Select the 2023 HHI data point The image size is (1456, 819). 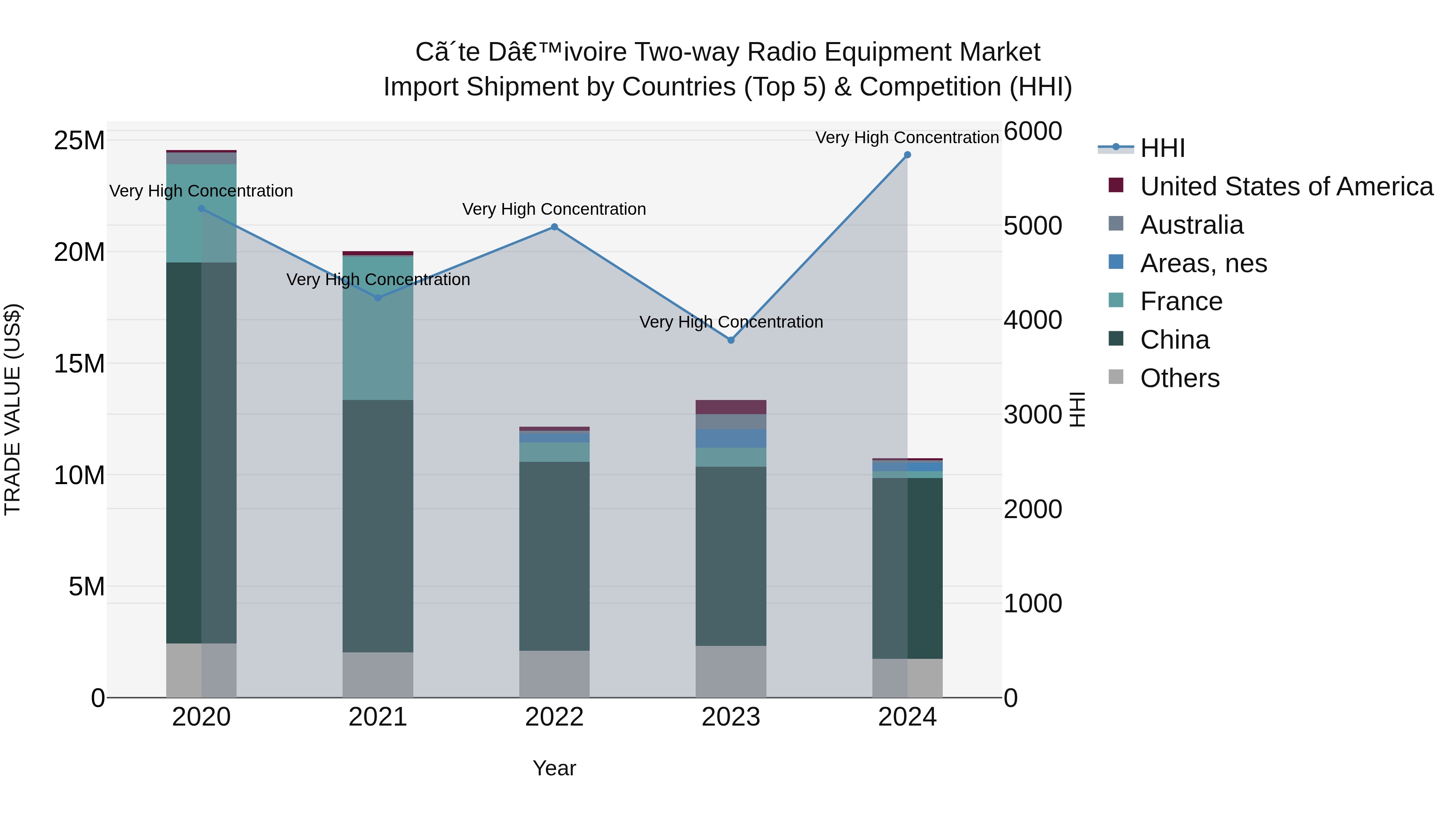(x=731, y=340)
